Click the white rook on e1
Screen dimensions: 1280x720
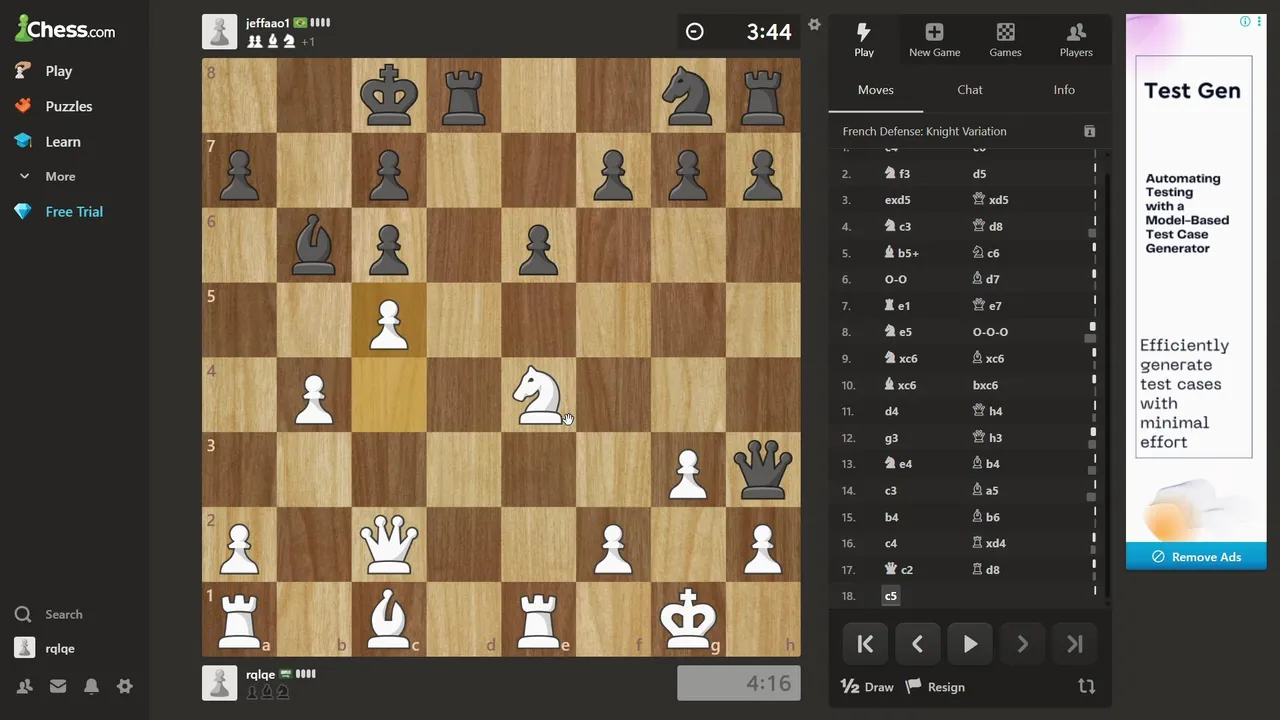(x=539, y=620)
